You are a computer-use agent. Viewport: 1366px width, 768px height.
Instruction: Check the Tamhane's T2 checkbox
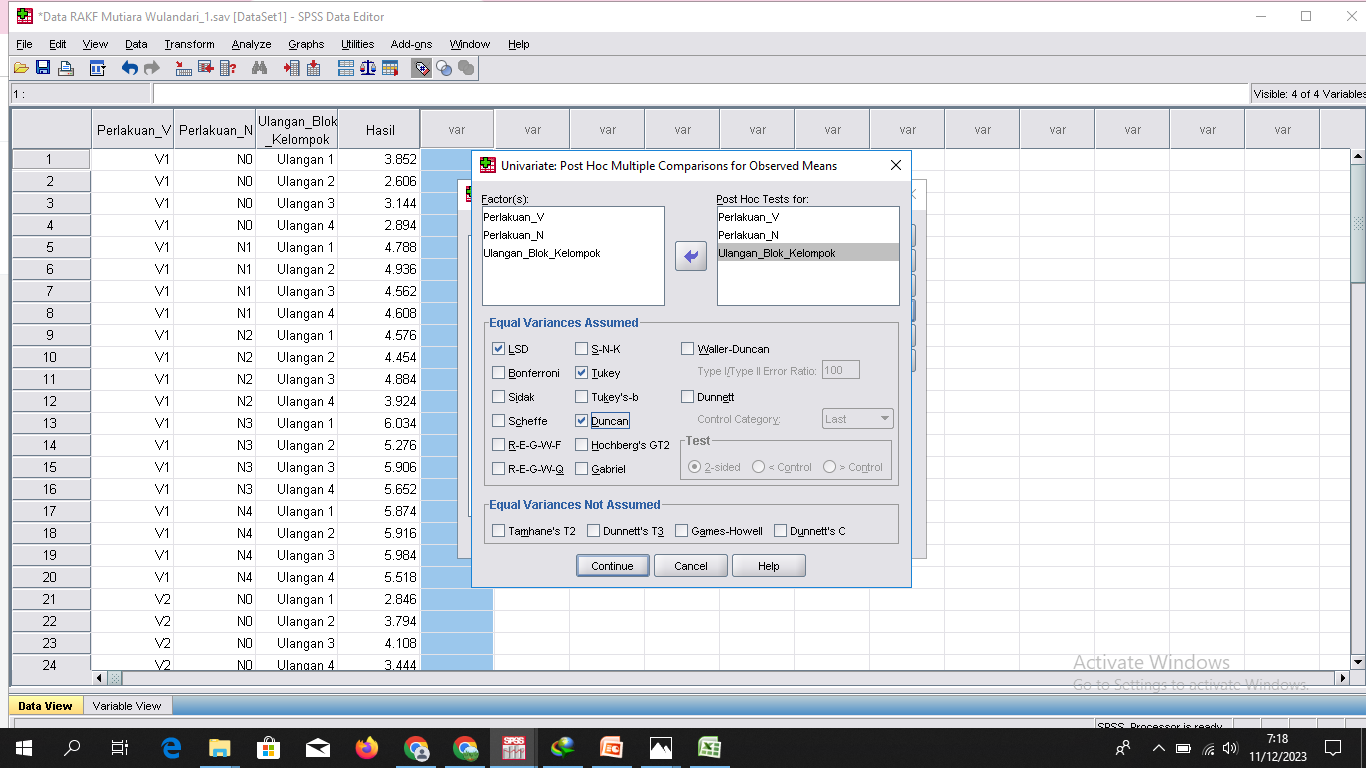point(499,531)
